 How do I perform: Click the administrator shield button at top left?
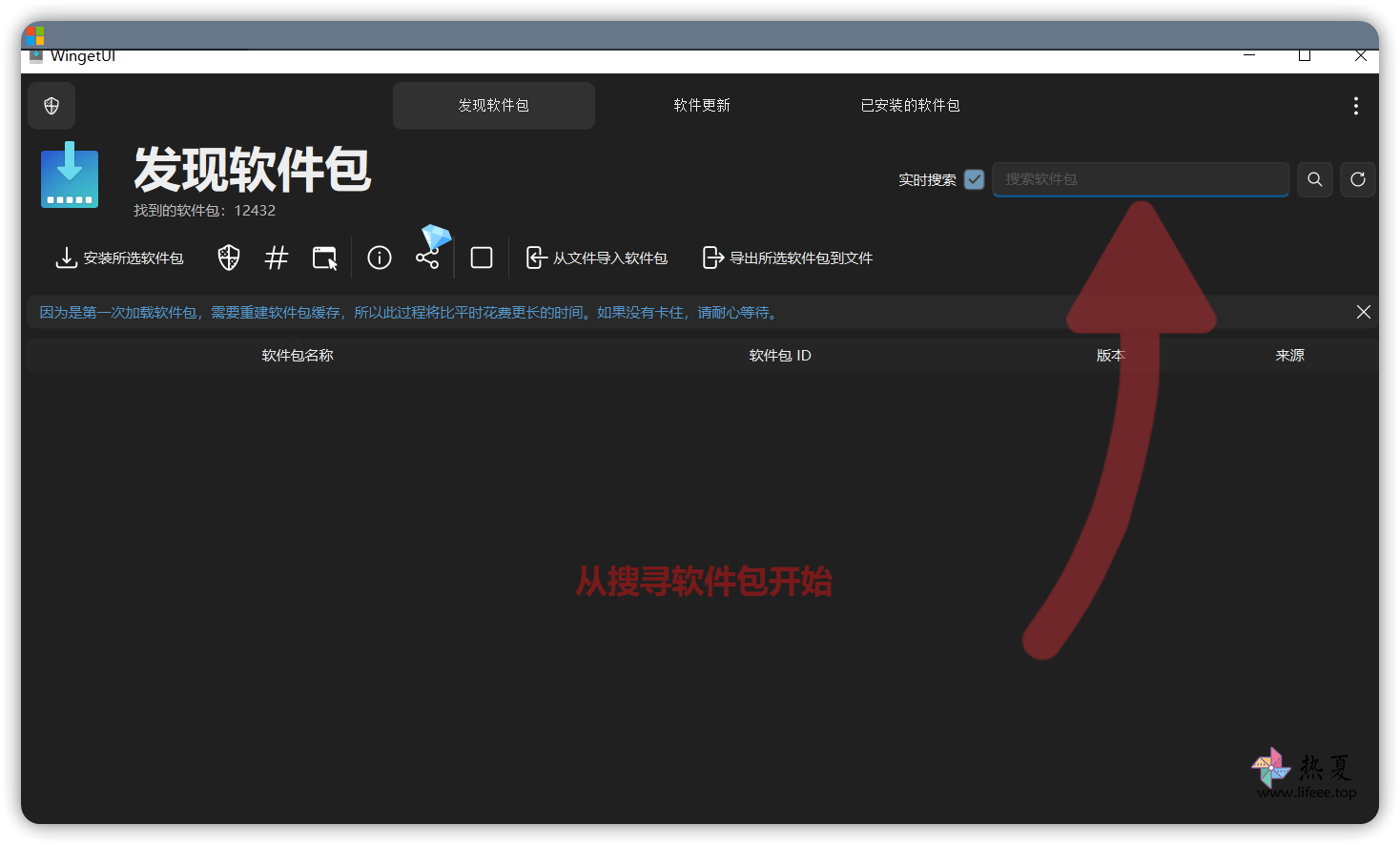[51, 106]
